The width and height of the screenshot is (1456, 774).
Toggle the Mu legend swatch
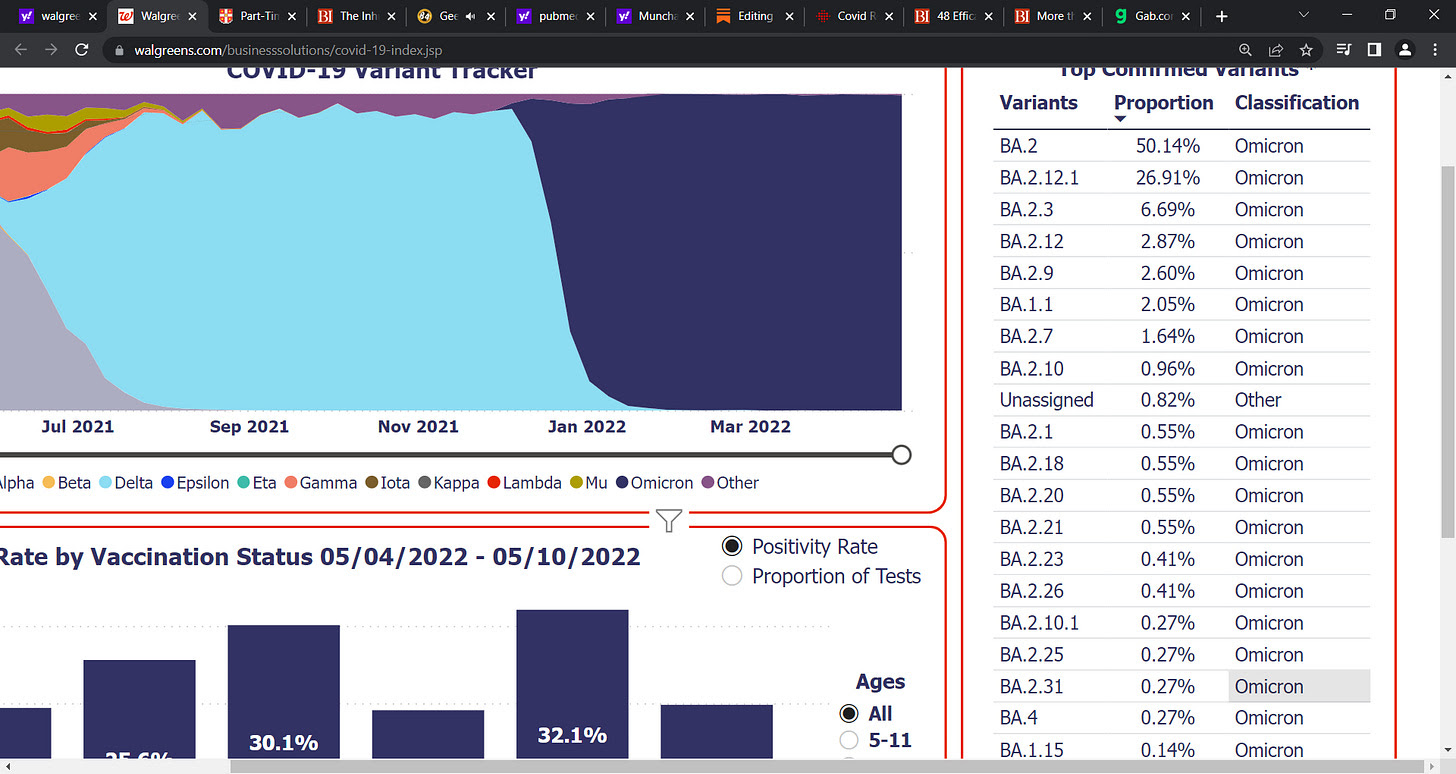pyautogui.click(x=577, y=483)
